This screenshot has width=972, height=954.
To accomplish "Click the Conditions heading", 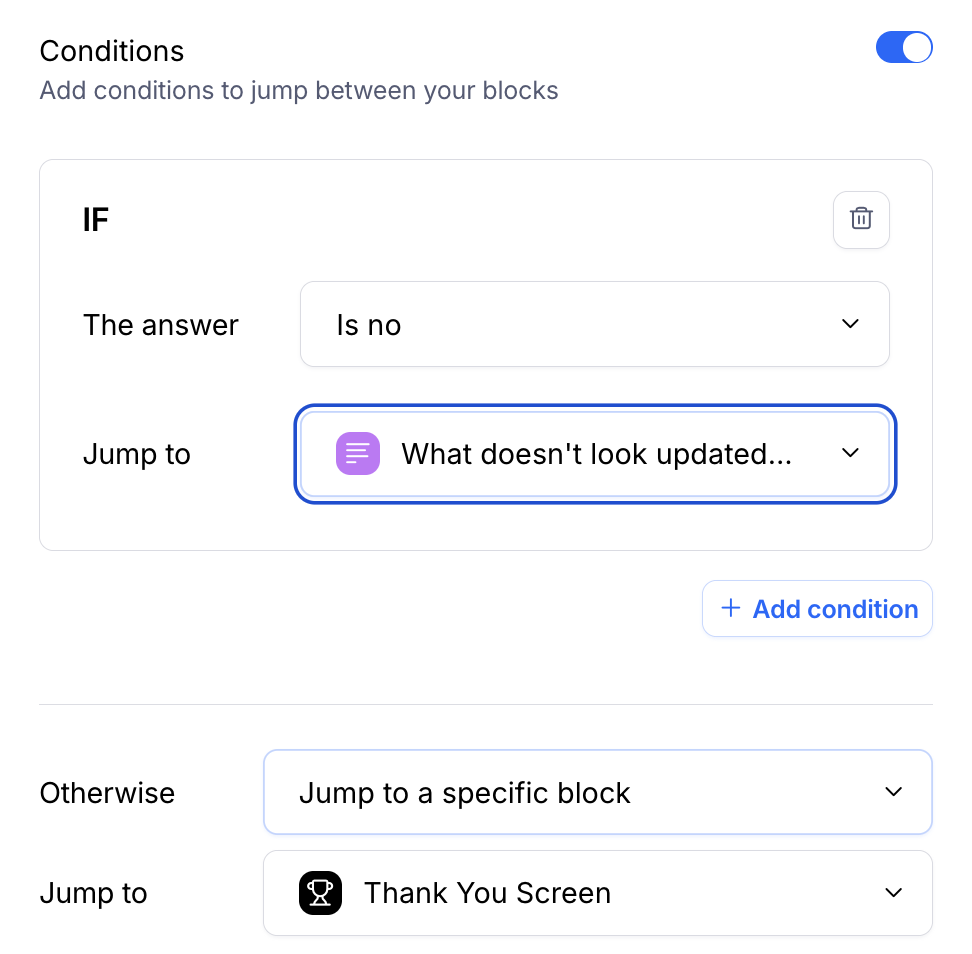I will pos(112,51).
